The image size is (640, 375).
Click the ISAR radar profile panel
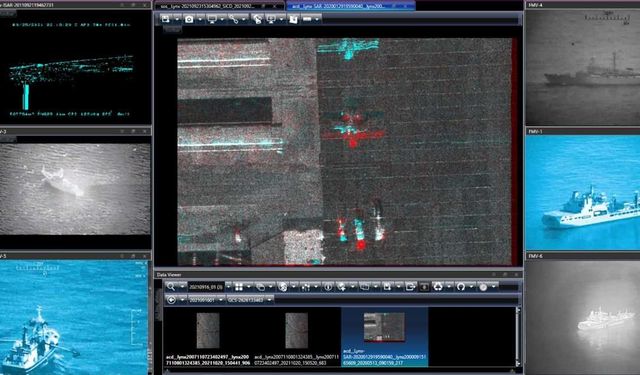tap(76, 67)
